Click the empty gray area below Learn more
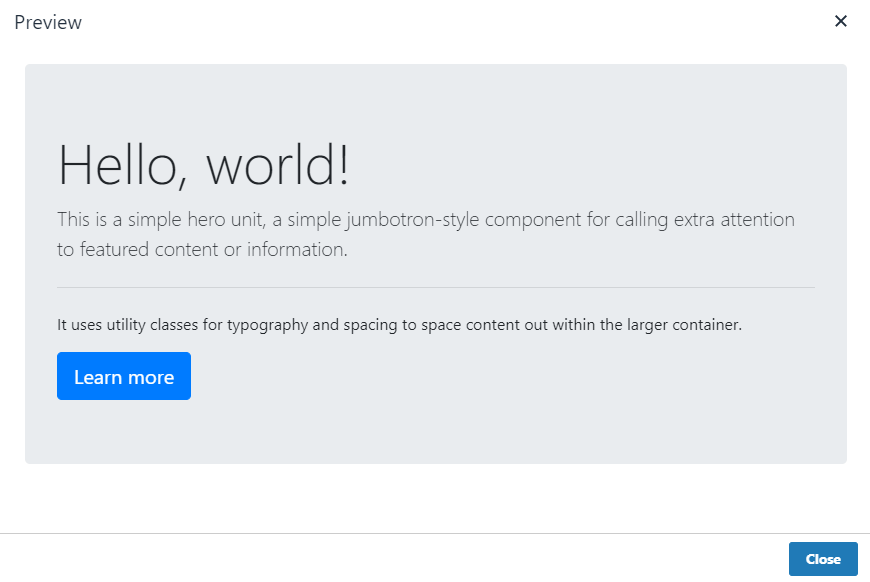This screenshot has height=582, width=870. tap(436, 432)
